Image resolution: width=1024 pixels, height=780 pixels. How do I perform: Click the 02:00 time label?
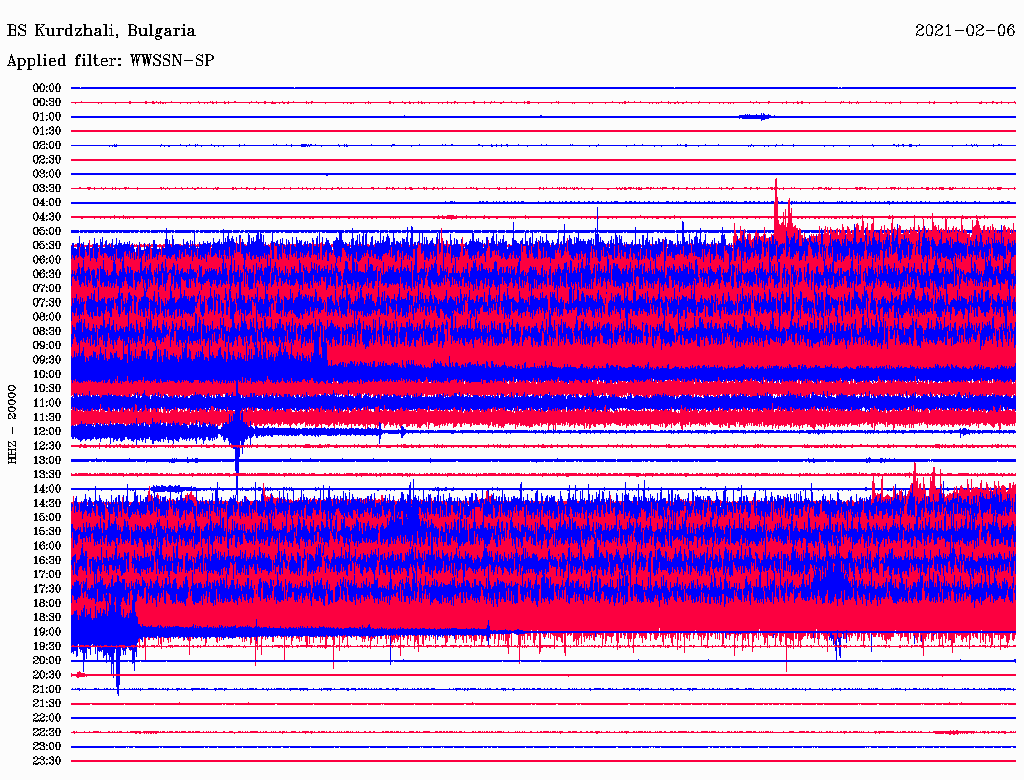point(47,145)
